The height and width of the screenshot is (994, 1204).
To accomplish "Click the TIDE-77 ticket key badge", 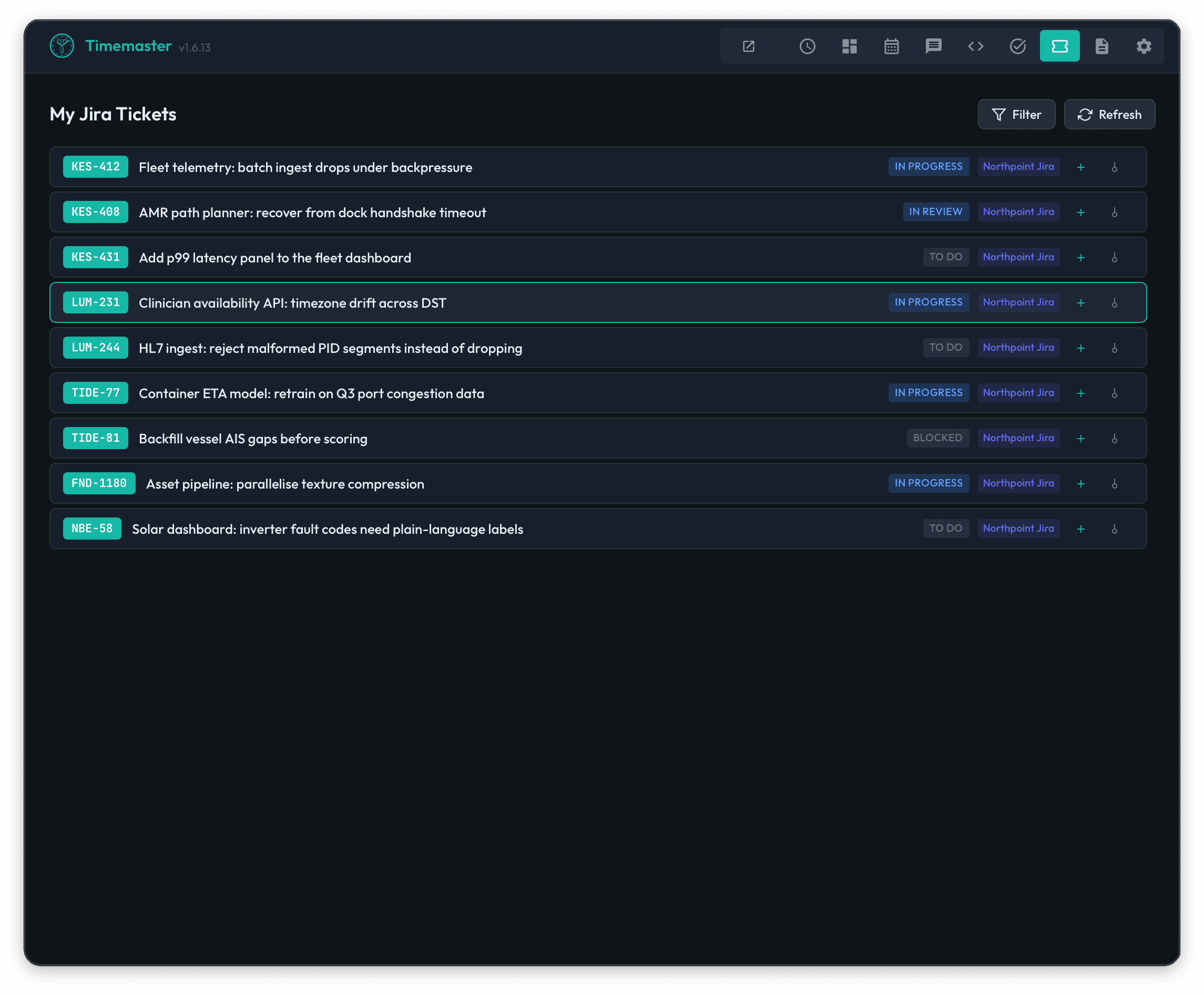I will (x=96, y=393).
